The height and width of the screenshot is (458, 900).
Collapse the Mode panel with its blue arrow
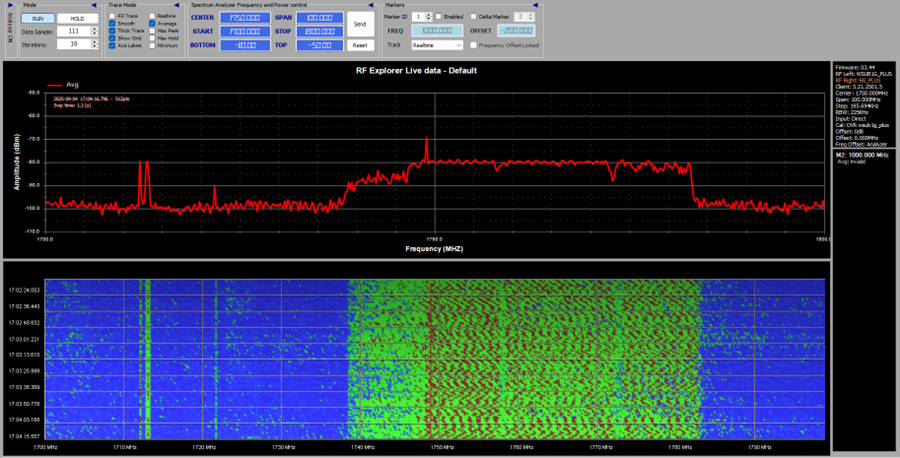pyautogui.click(x=96, y=5)
